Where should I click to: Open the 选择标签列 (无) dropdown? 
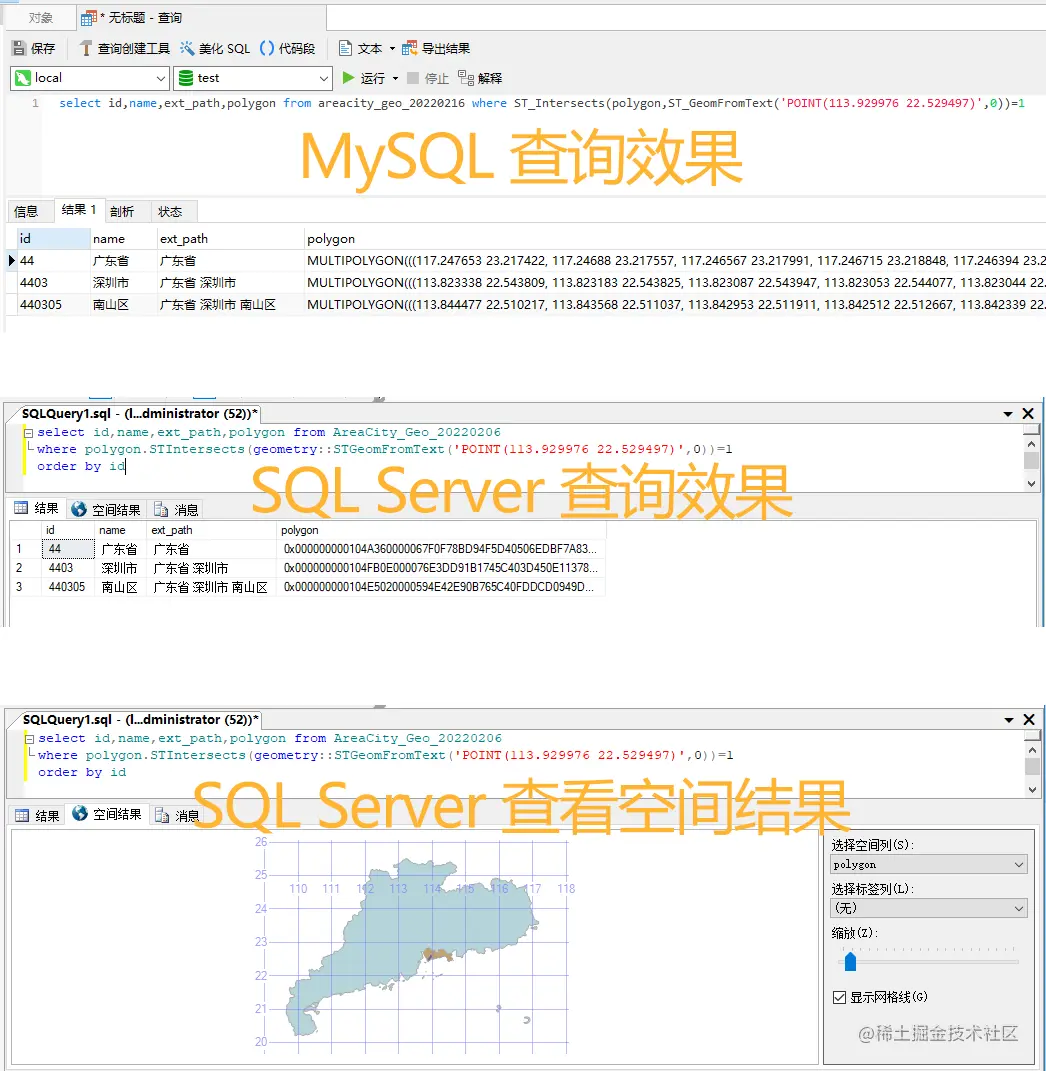tap(928, 908)
